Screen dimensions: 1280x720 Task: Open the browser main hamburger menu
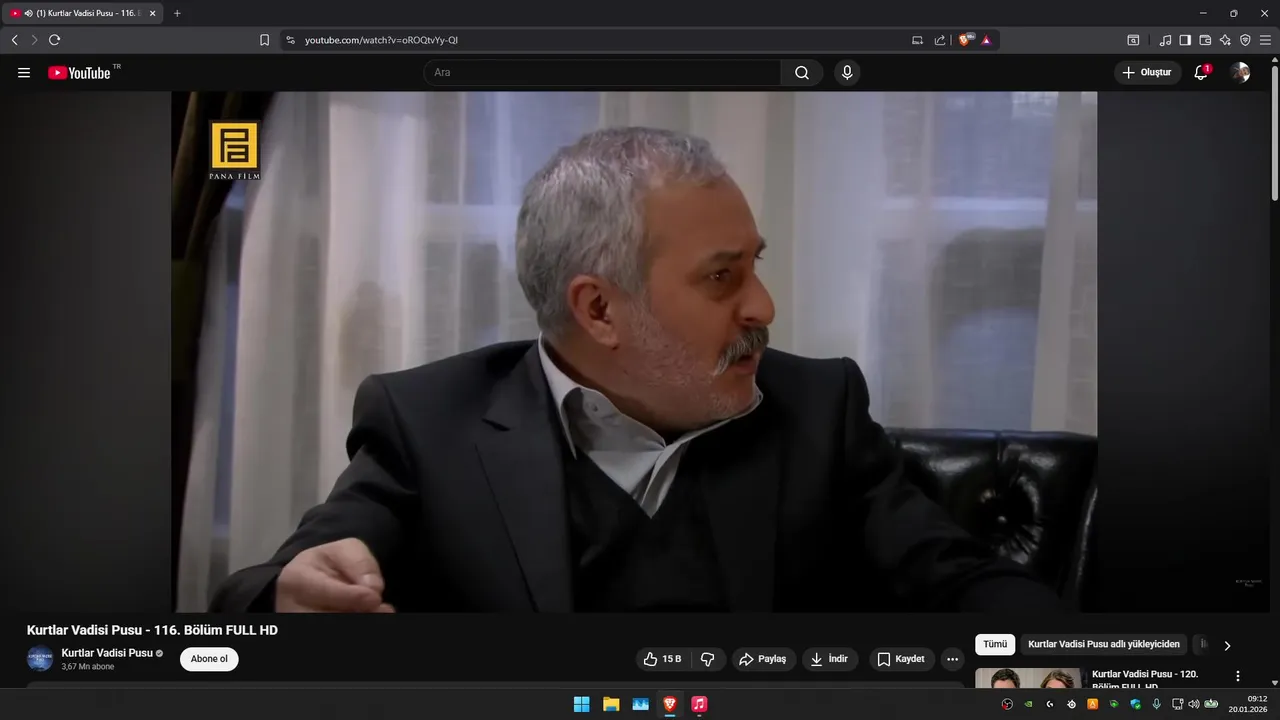pyautogui.click(x=1266, y=40)
